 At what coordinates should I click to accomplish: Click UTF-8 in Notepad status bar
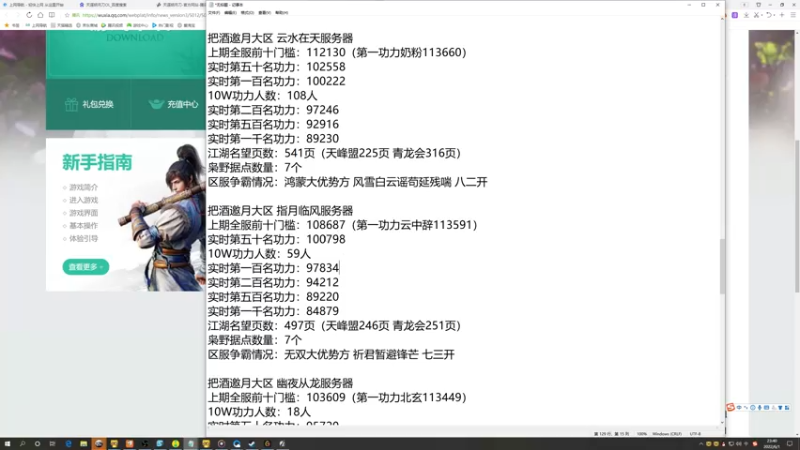click(x=695, y=434)
